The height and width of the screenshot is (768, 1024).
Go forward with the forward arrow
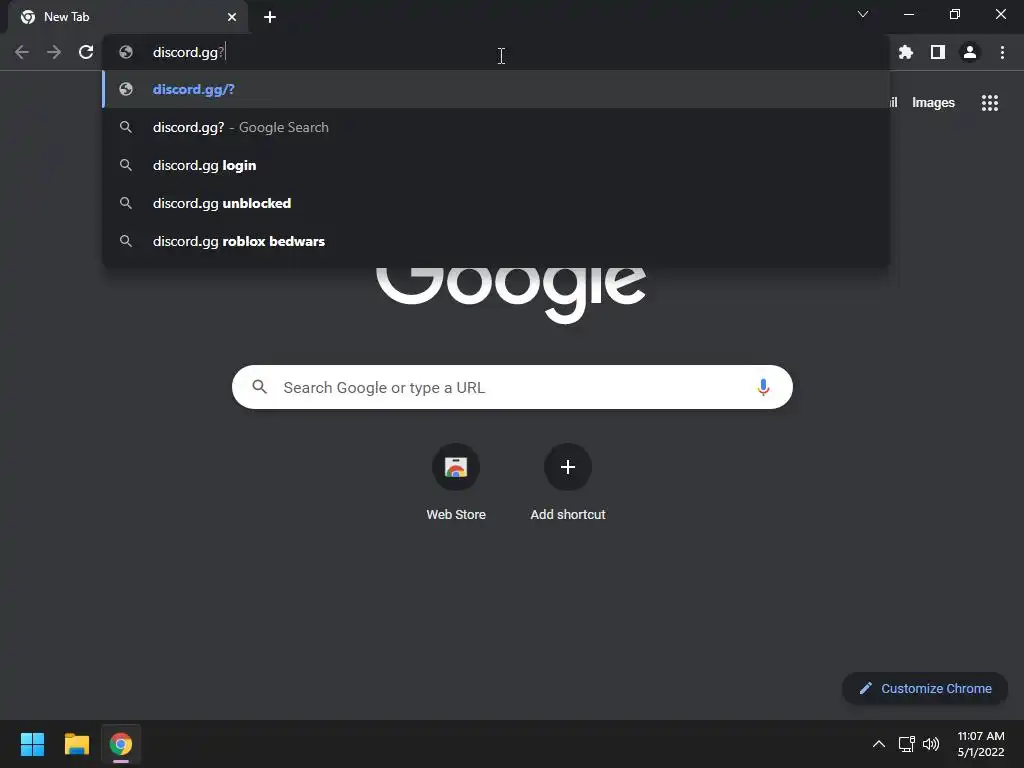click(54, 52)
